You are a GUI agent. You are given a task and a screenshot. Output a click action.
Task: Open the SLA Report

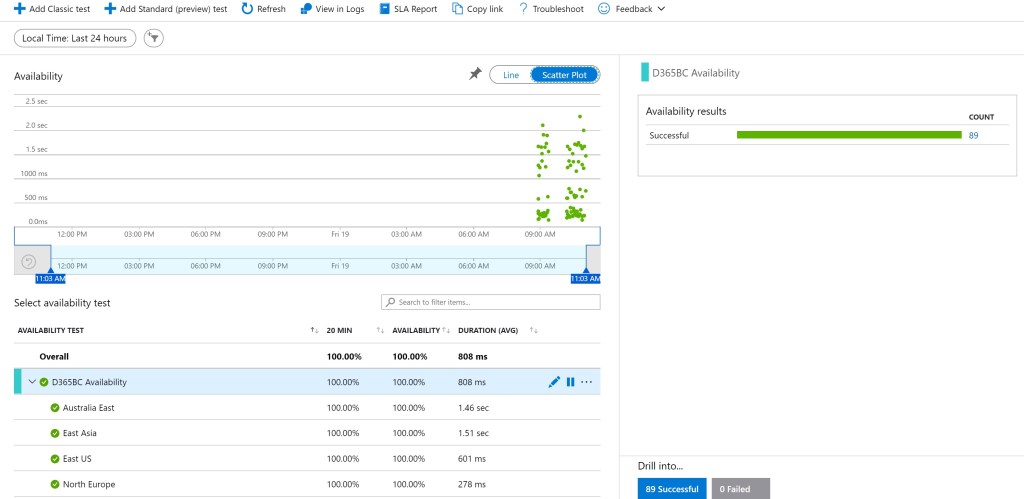pos(409,9)
